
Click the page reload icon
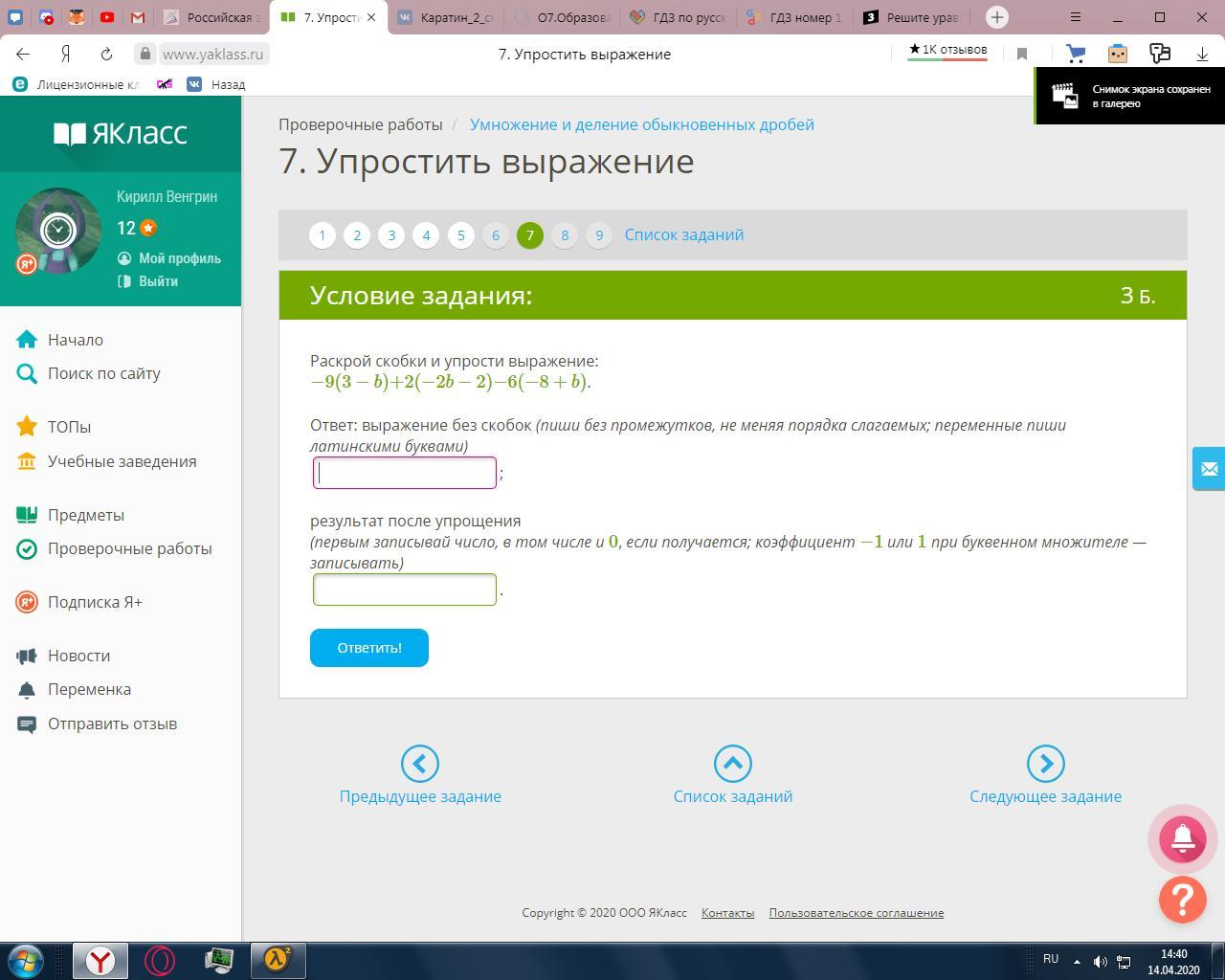coord(106,55)
